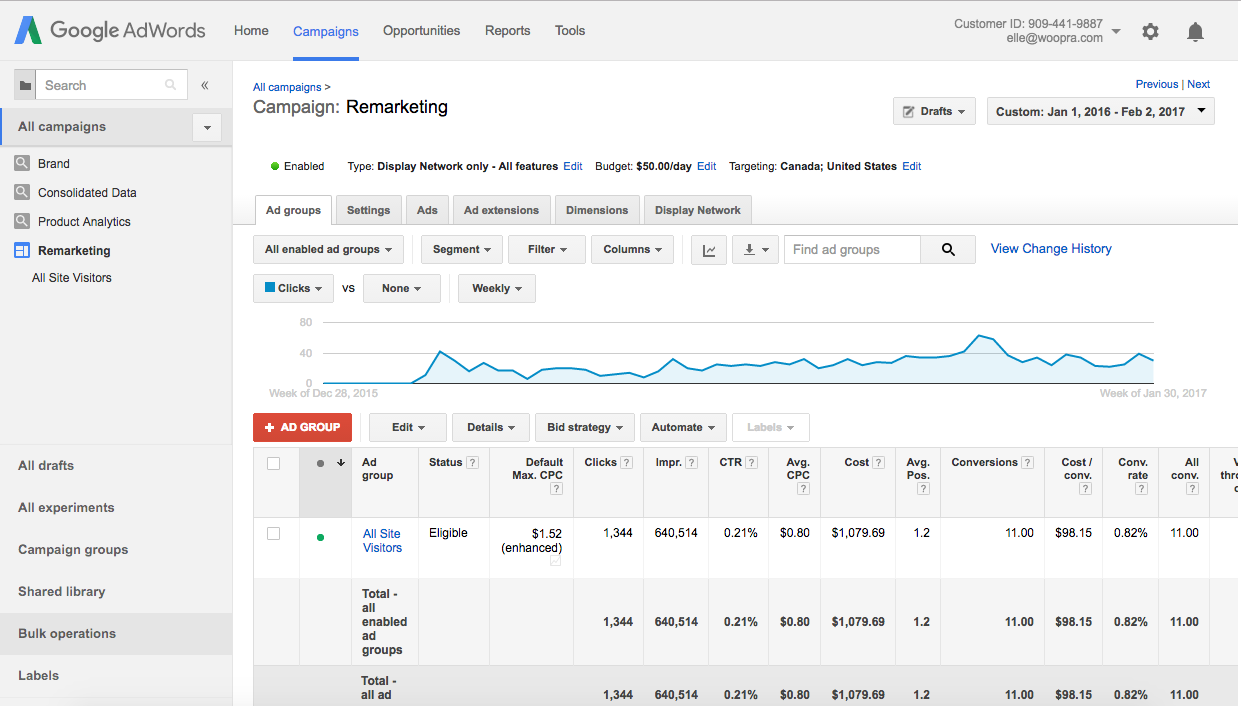Click the green status dot for All Site Visitors

coord(320,537)
